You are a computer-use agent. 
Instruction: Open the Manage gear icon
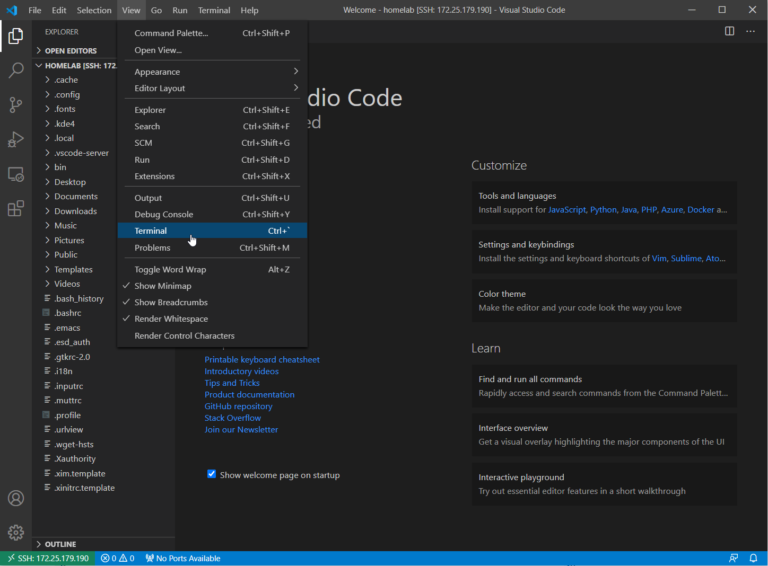tap(16, 532)
